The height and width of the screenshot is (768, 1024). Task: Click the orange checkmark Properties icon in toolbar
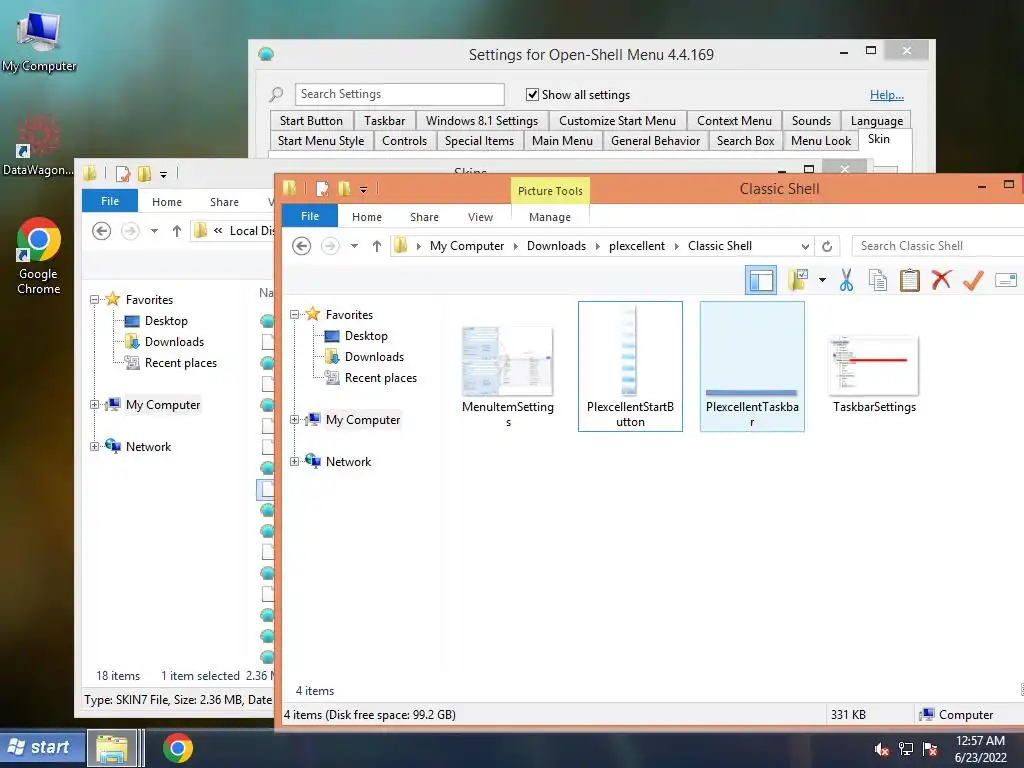click(x=973, y=280)
